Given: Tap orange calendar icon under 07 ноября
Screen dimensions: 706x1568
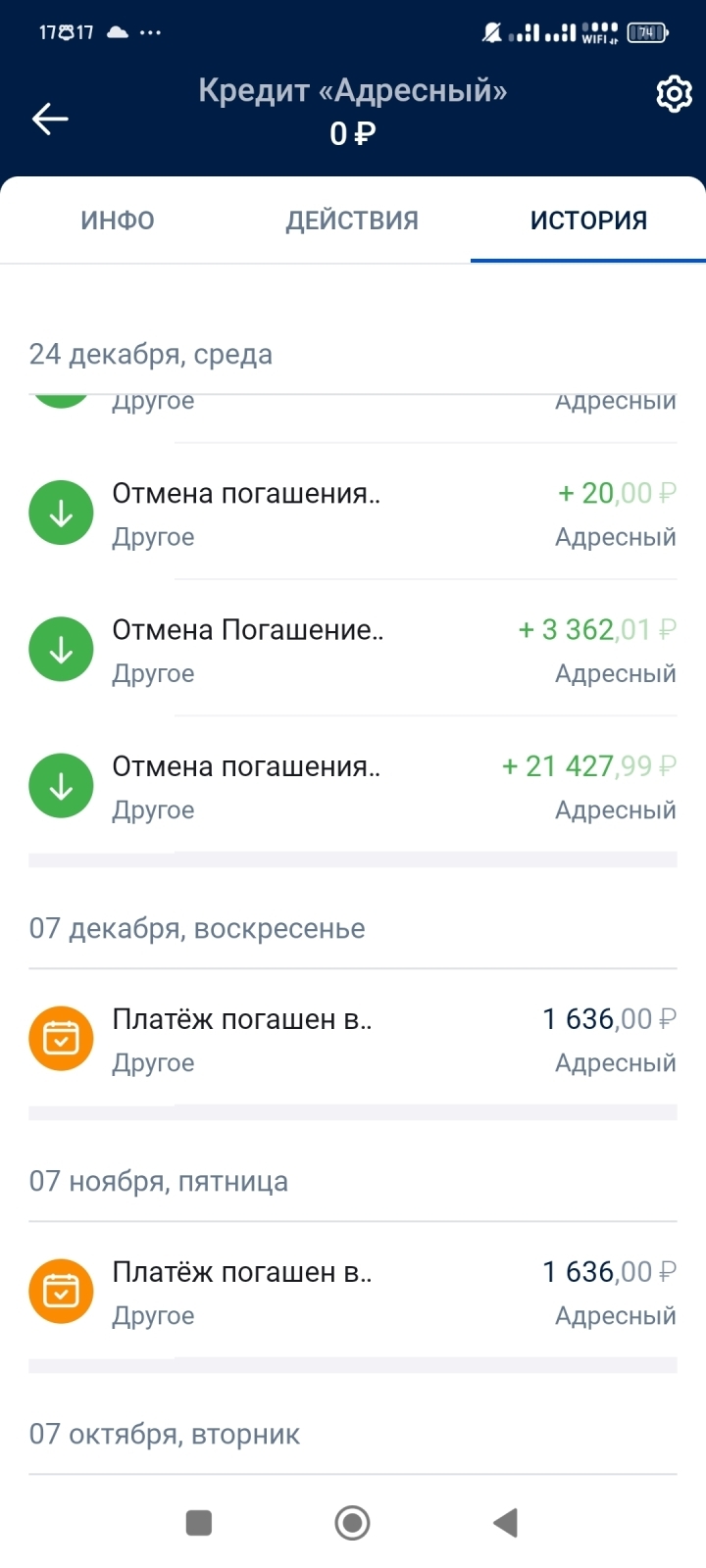Looking at the screenshot, I should pyautogui.click(x=61, y=1291).
